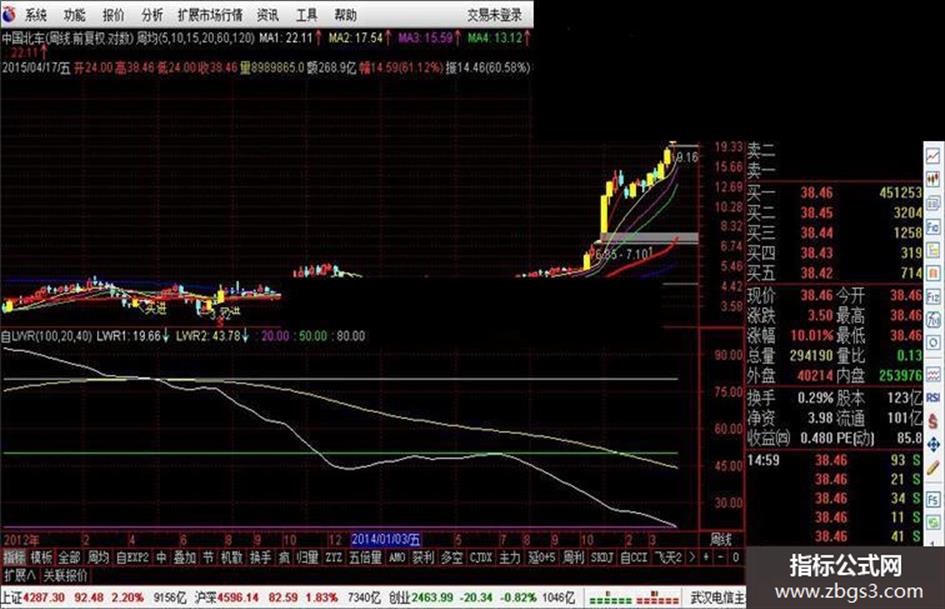Open the 帮助 menu
945x609 pixels.
coord(345,14)
